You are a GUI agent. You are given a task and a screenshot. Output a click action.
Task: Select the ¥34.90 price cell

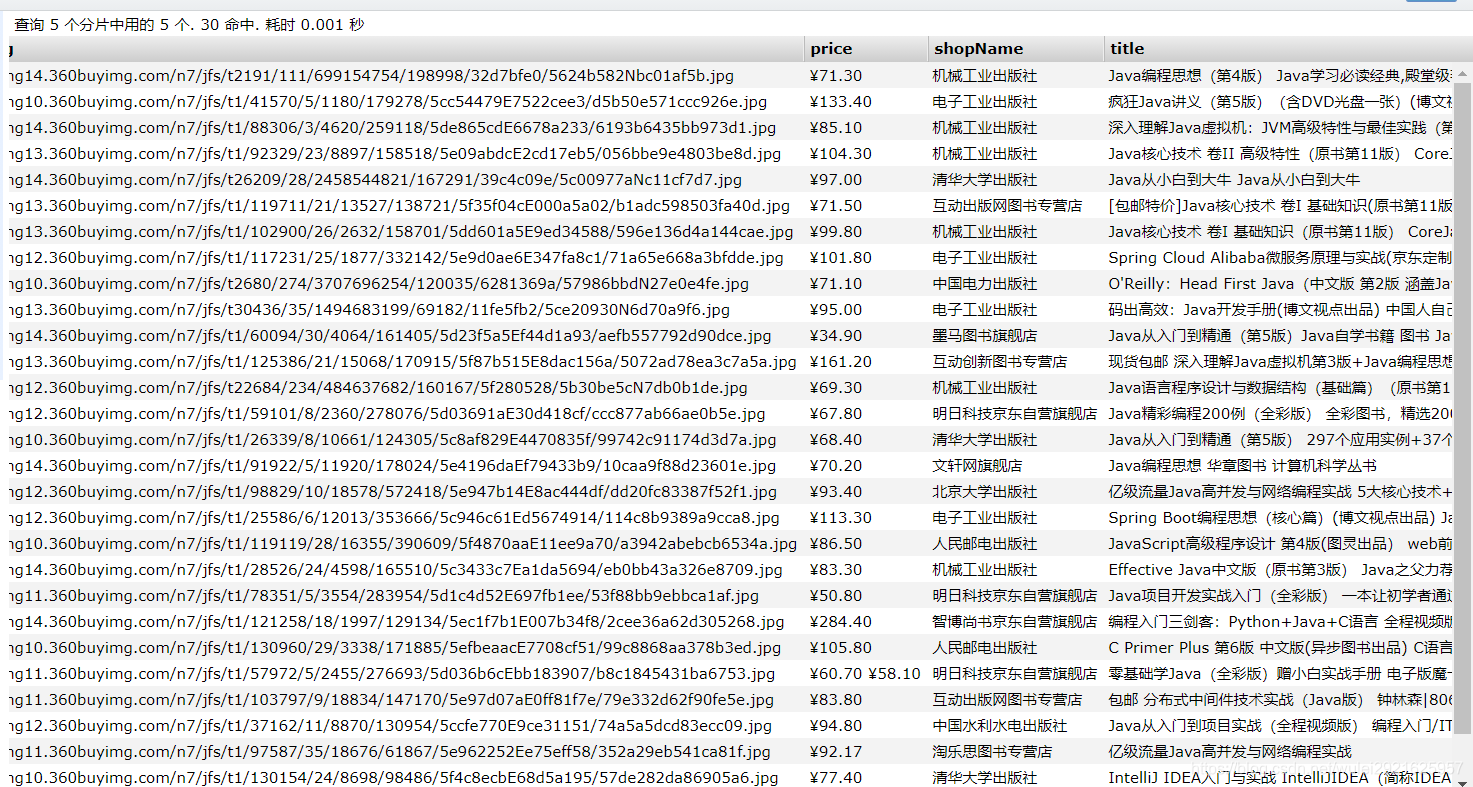pos(836,336)
